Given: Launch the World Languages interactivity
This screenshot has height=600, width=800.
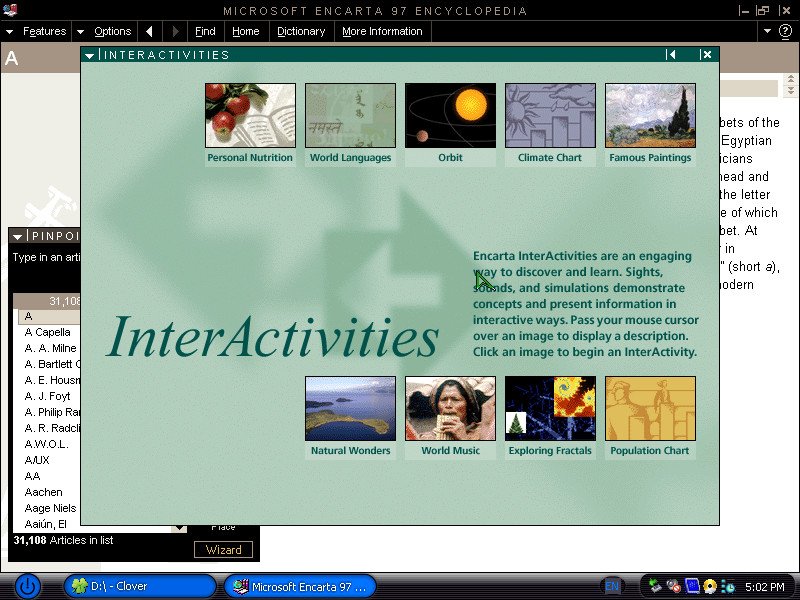Looking at the screenshot, I should 350,116.
